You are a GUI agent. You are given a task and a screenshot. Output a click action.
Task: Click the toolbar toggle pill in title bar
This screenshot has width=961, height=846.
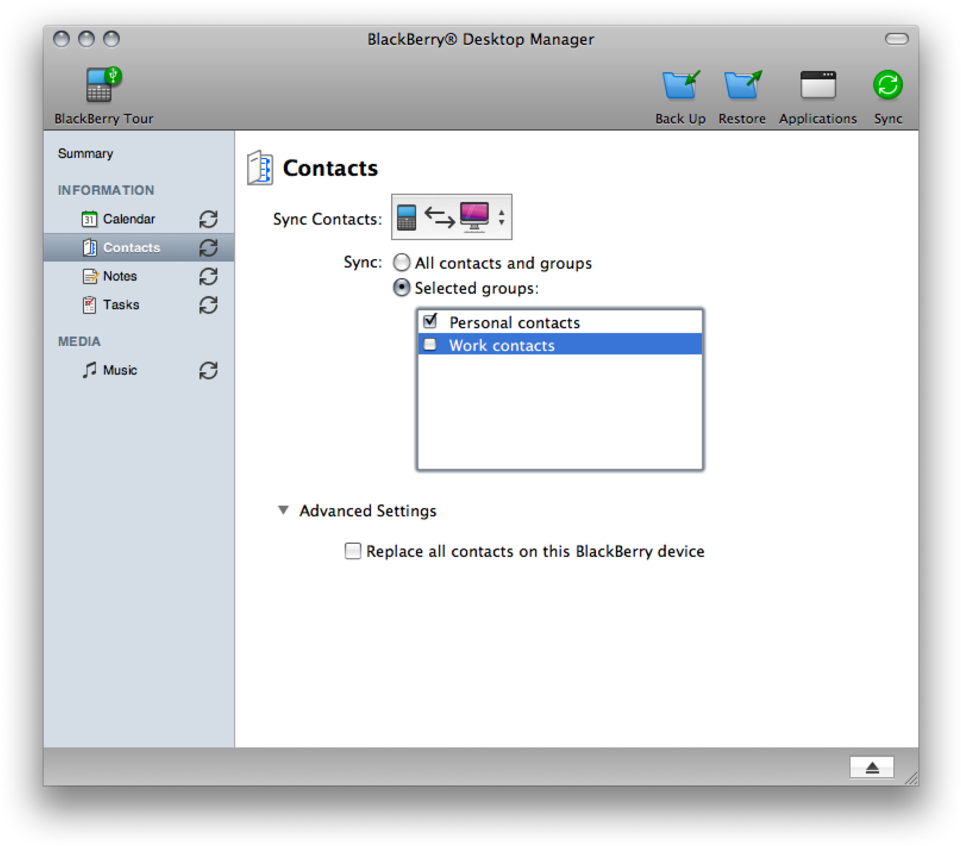point(897,39)
